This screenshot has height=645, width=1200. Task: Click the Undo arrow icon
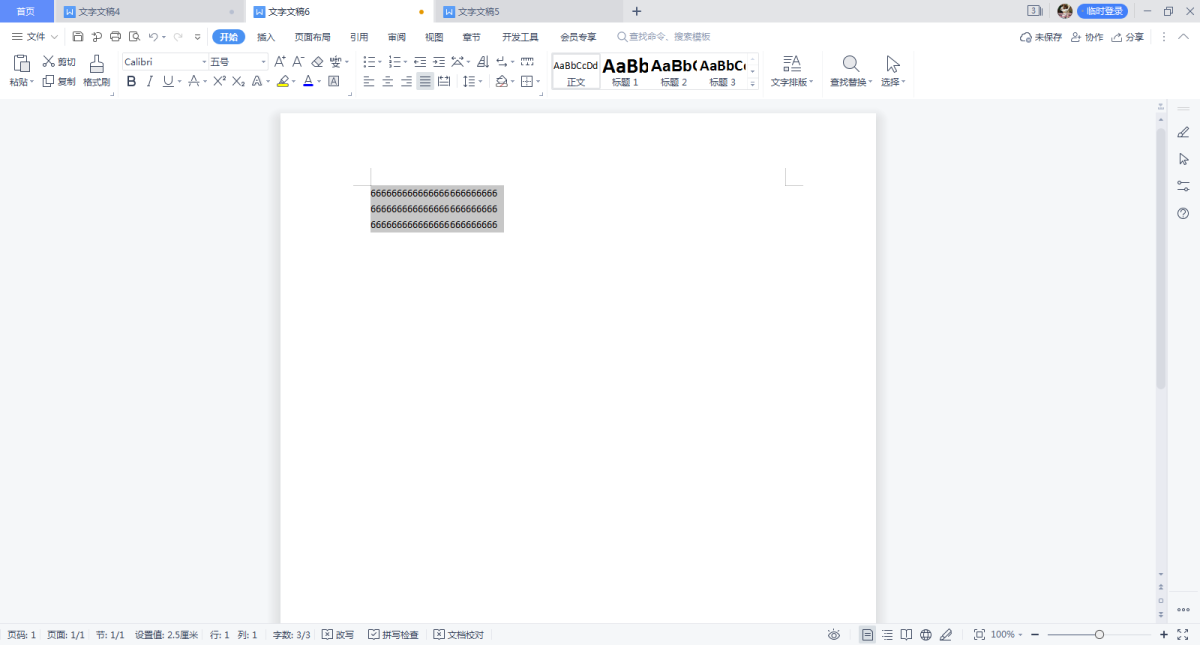[153, 37]
